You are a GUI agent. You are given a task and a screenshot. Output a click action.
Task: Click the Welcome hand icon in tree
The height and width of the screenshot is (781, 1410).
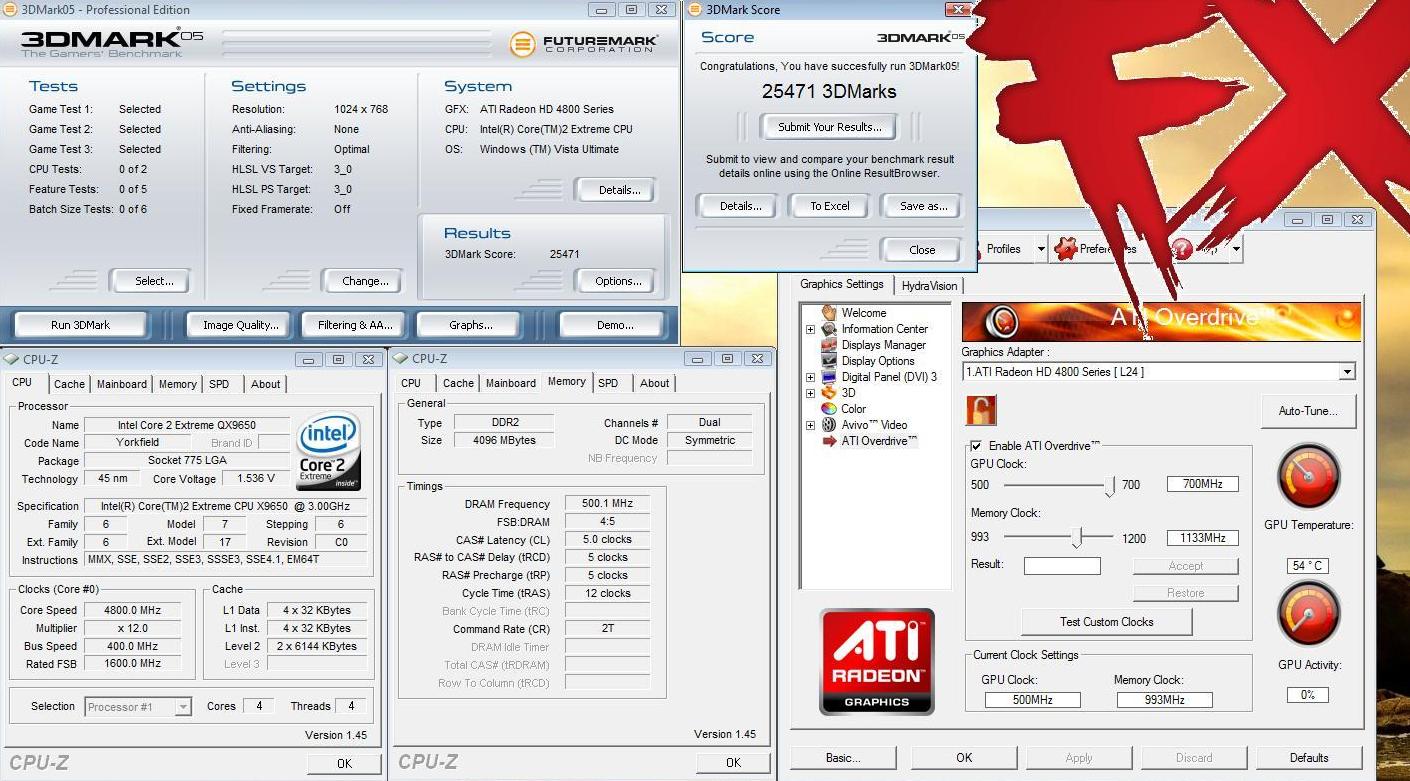[829, 312]
